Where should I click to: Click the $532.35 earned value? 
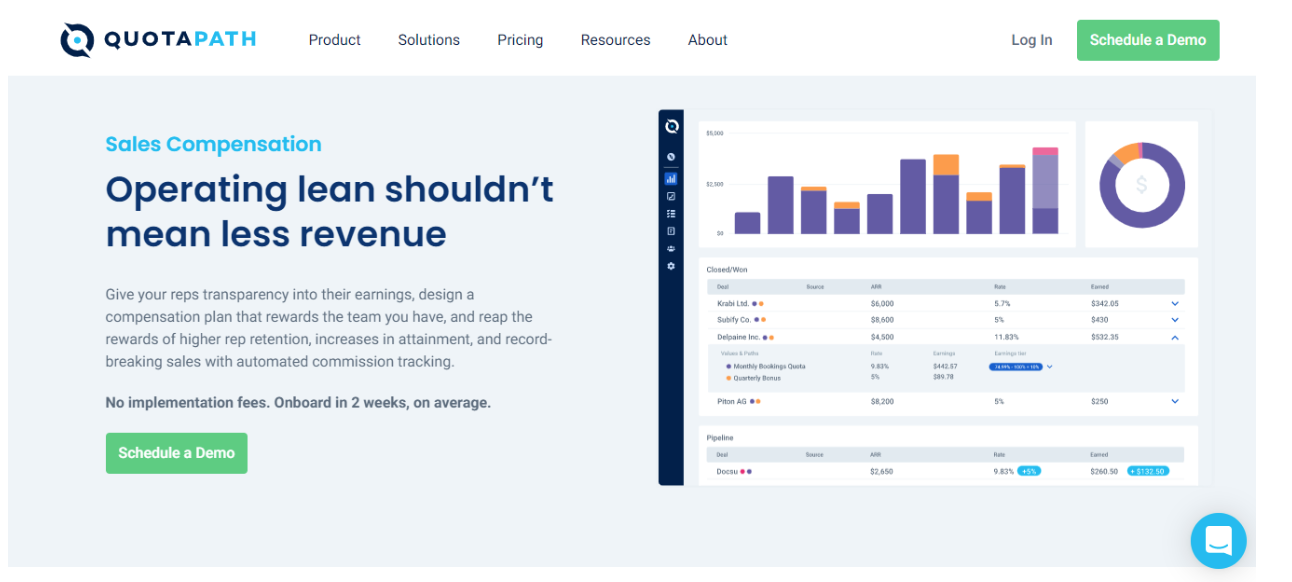click(1105, 337)
